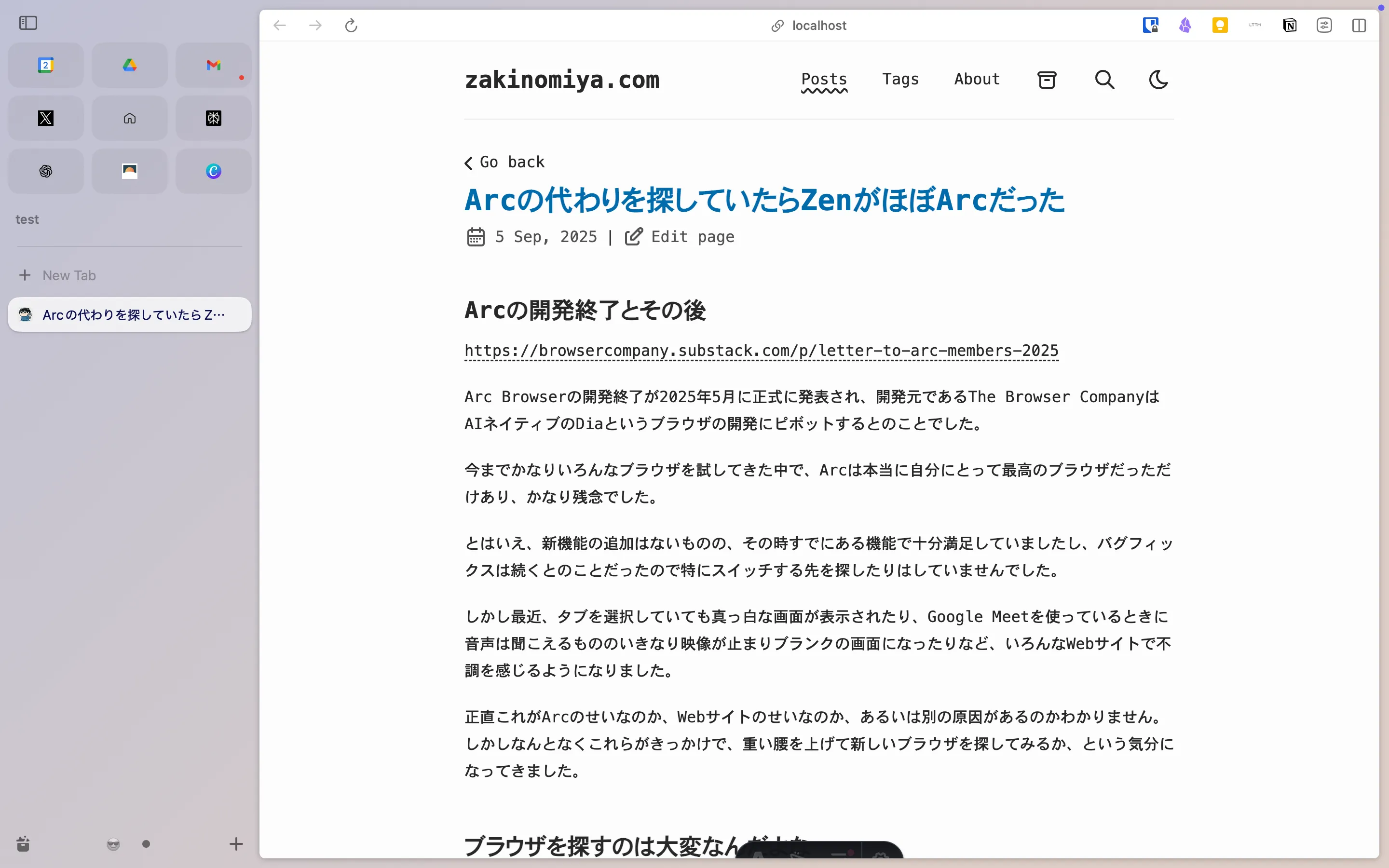This screenshot has height=868, width=1389.
Task: Open the browsercompany substack letter link
Action: pos(761,351)
